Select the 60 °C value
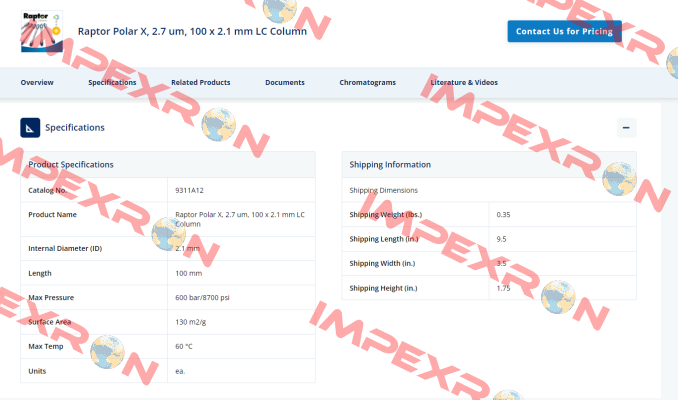This screenshot has height=400, width=678. 184,346
